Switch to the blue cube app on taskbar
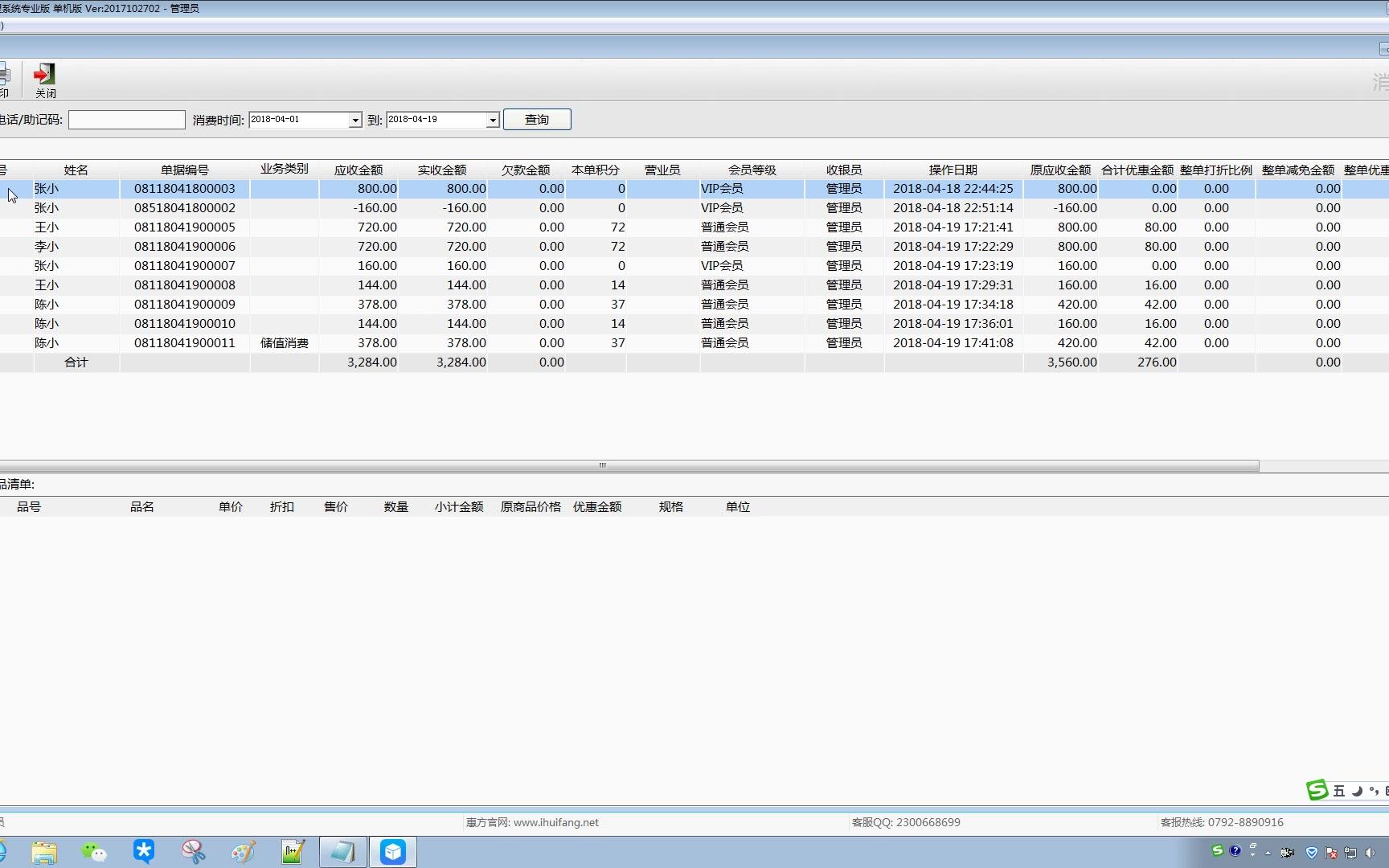The height and width of the screenshot is (868, 1389). coord(393,852)
